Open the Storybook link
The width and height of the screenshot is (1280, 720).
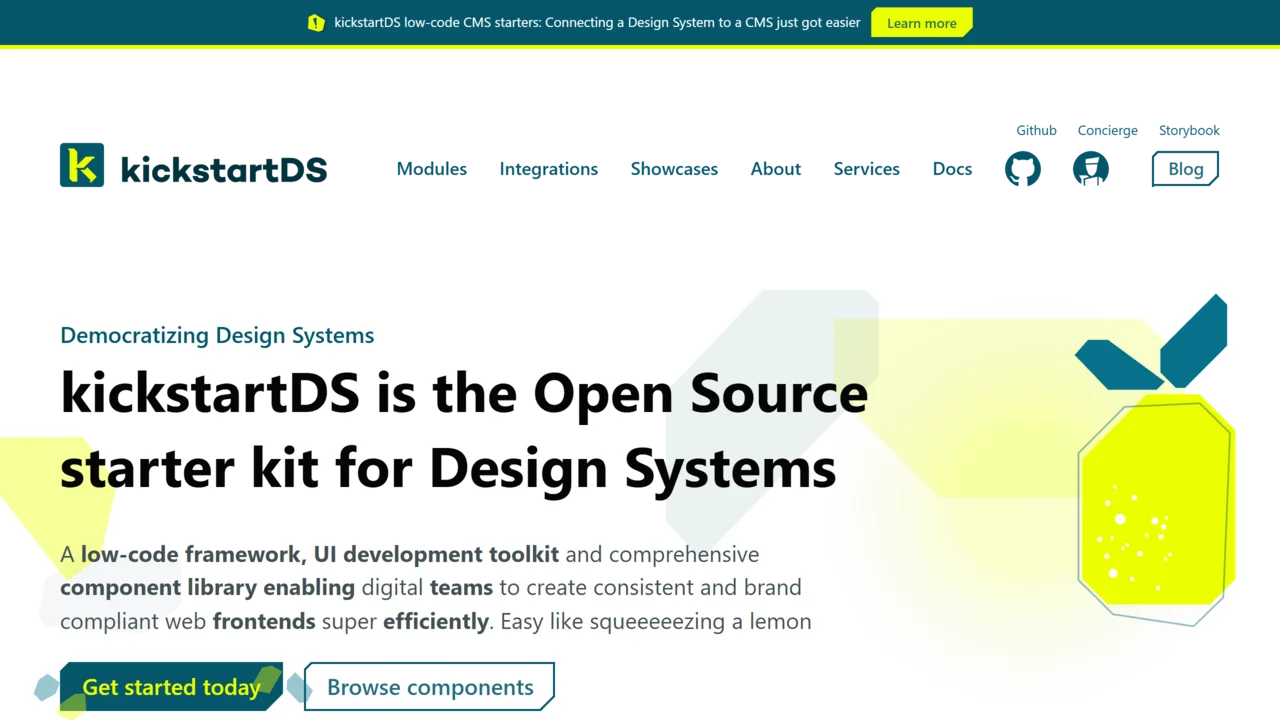point(1189,131)
